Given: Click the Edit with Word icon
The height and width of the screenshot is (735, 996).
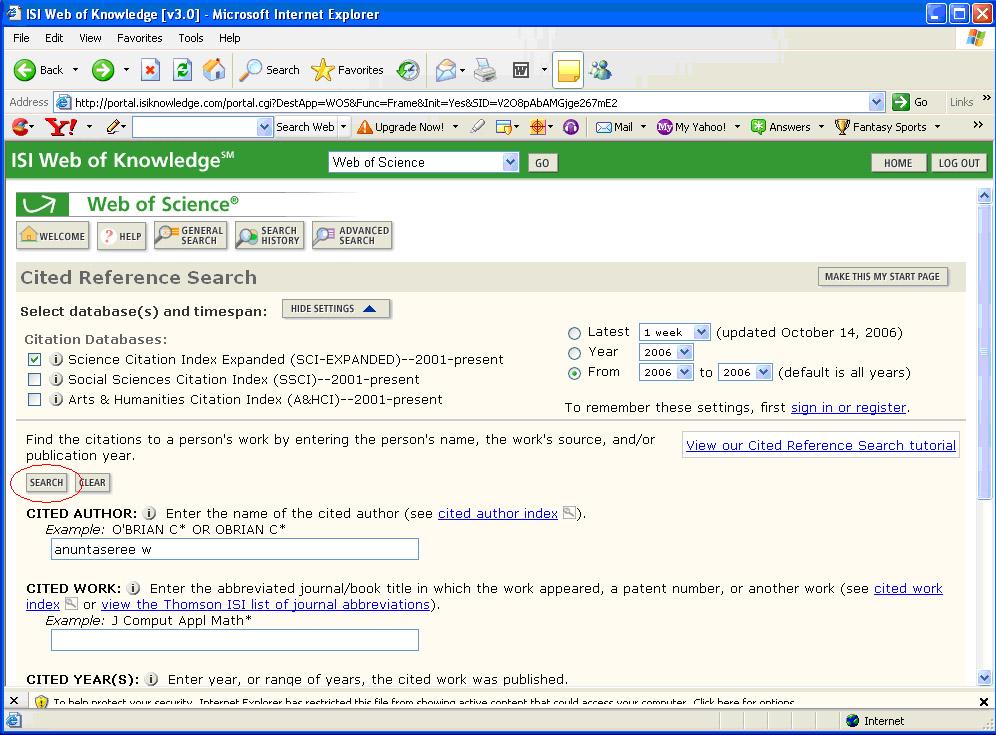Looking at the screenshot, I should [x=521, y=70].
